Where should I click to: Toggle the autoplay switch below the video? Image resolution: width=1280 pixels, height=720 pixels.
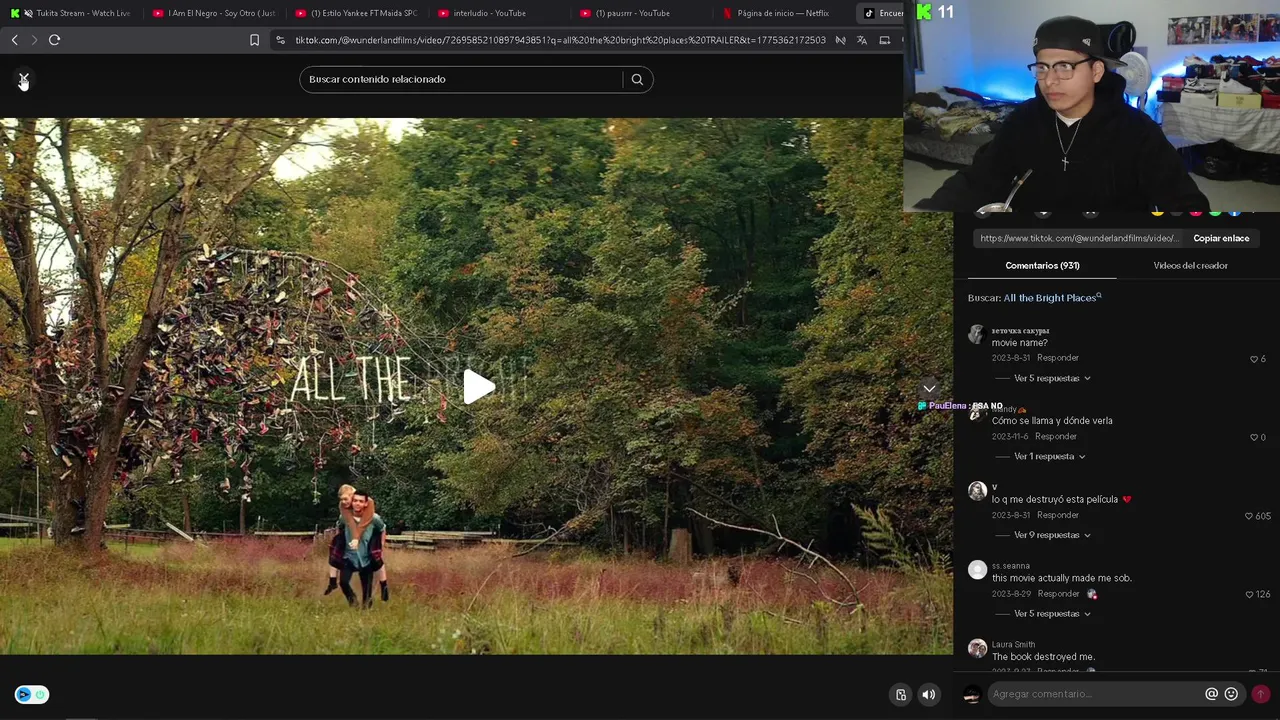[31, 694]
